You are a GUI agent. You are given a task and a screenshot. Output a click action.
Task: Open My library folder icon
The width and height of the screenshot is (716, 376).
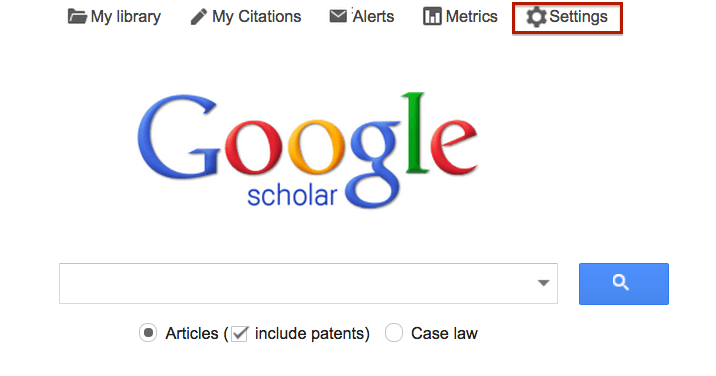point(77,16)
